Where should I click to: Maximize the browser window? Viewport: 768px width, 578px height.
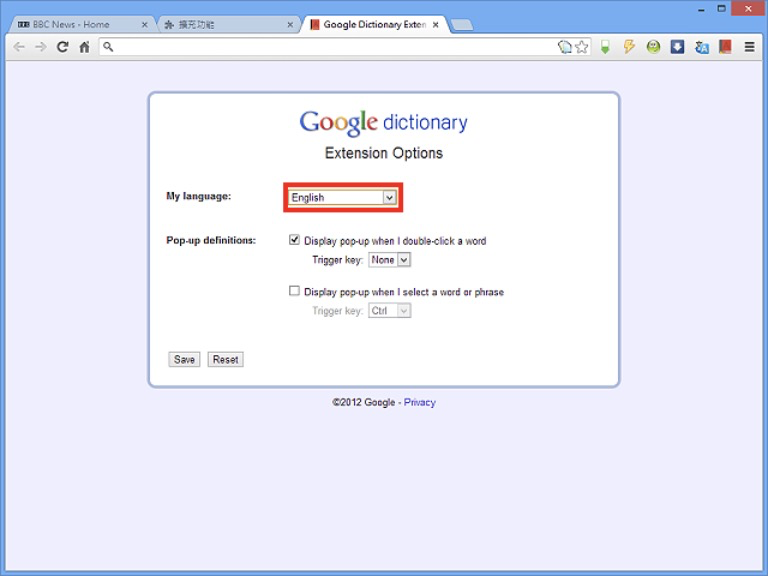tap(721, 8)
